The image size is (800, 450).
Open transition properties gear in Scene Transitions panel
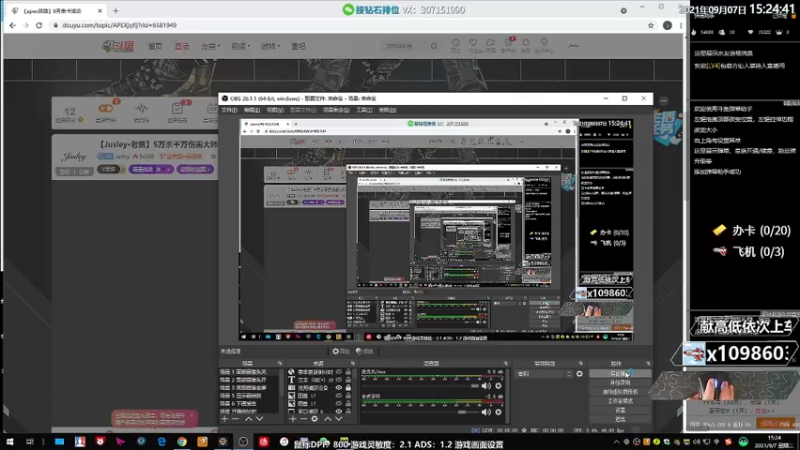coord(579,373)
